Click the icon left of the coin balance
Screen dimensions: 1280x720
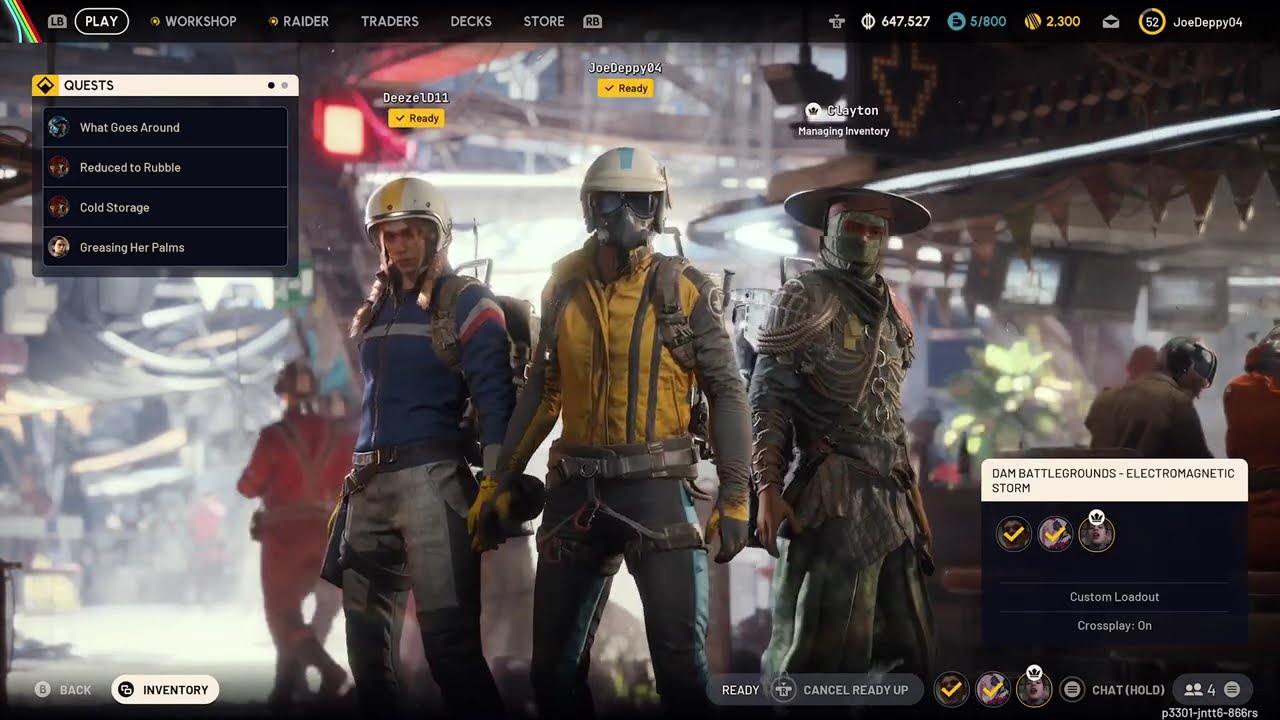click(837, 21)
